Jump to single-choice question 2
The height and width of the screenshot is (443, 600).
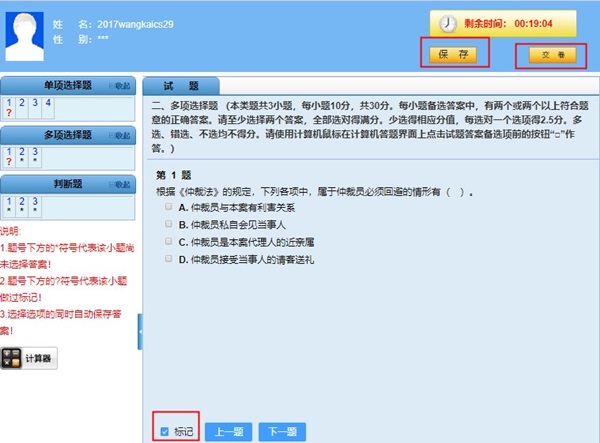point(22,107)
